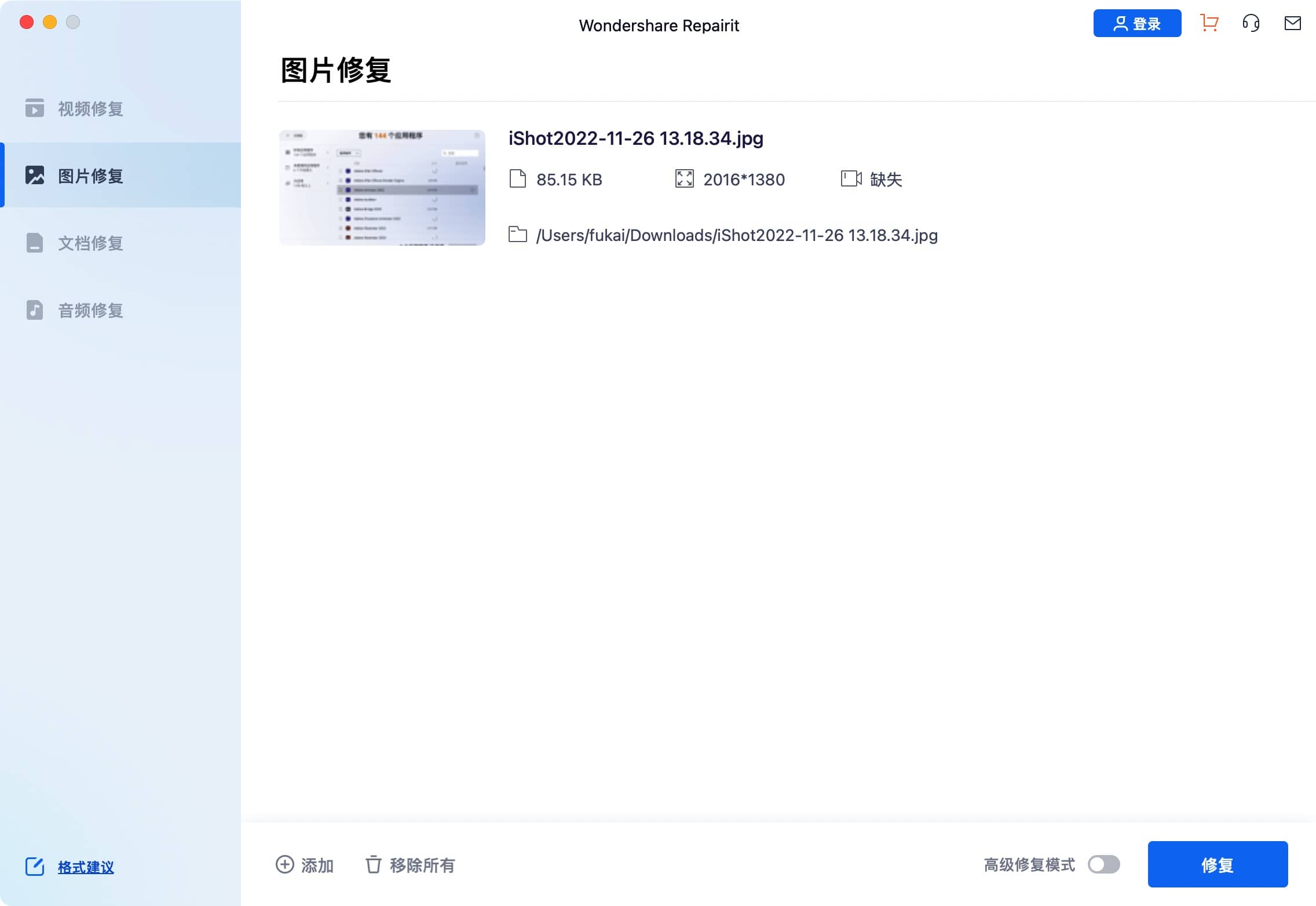Click the /Users/fukai/Downloads file path text
The height and width of the screenshot is (906, 1316).
pos(737,235)
